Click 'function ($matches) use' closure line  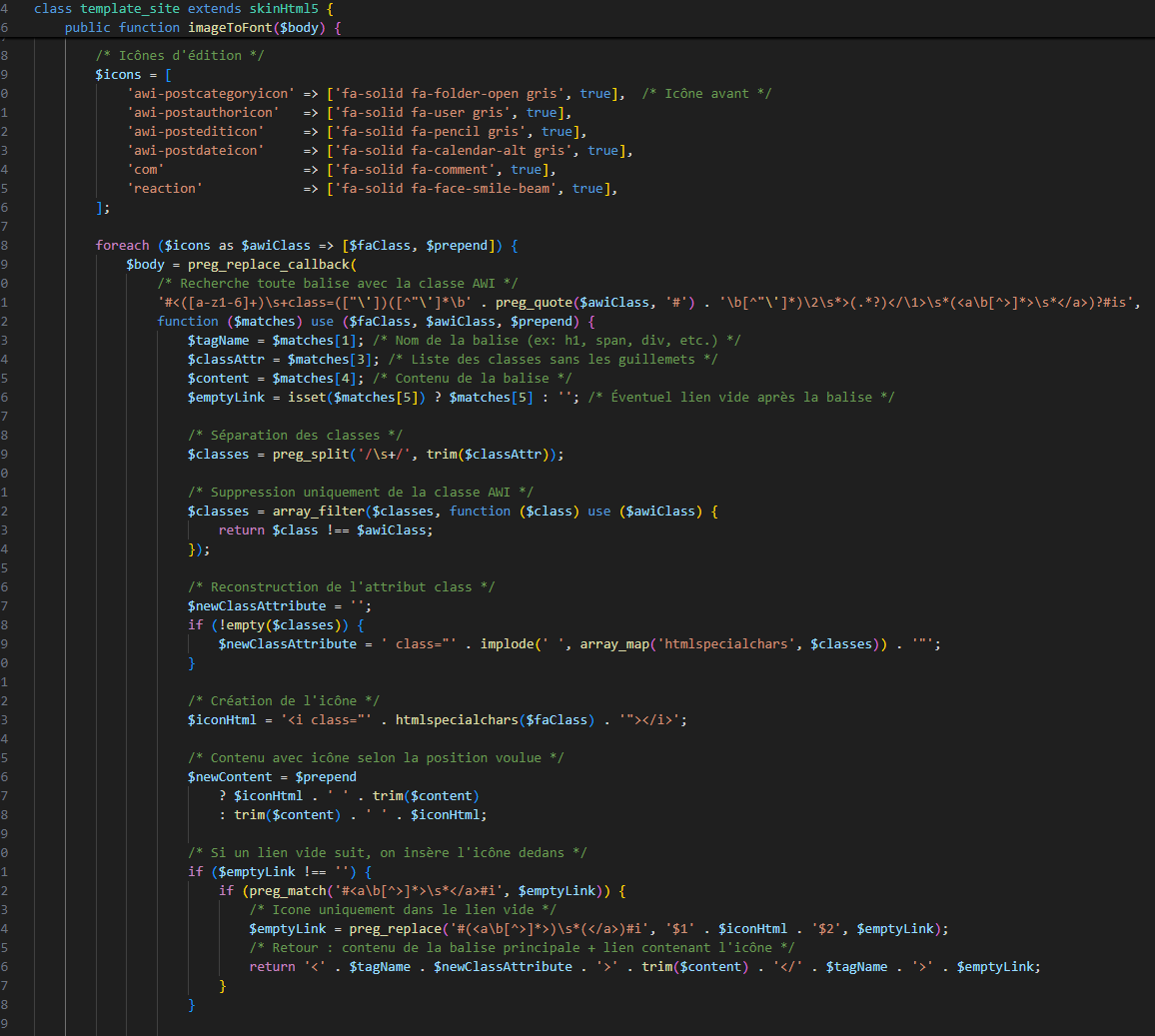pos(376,322)
